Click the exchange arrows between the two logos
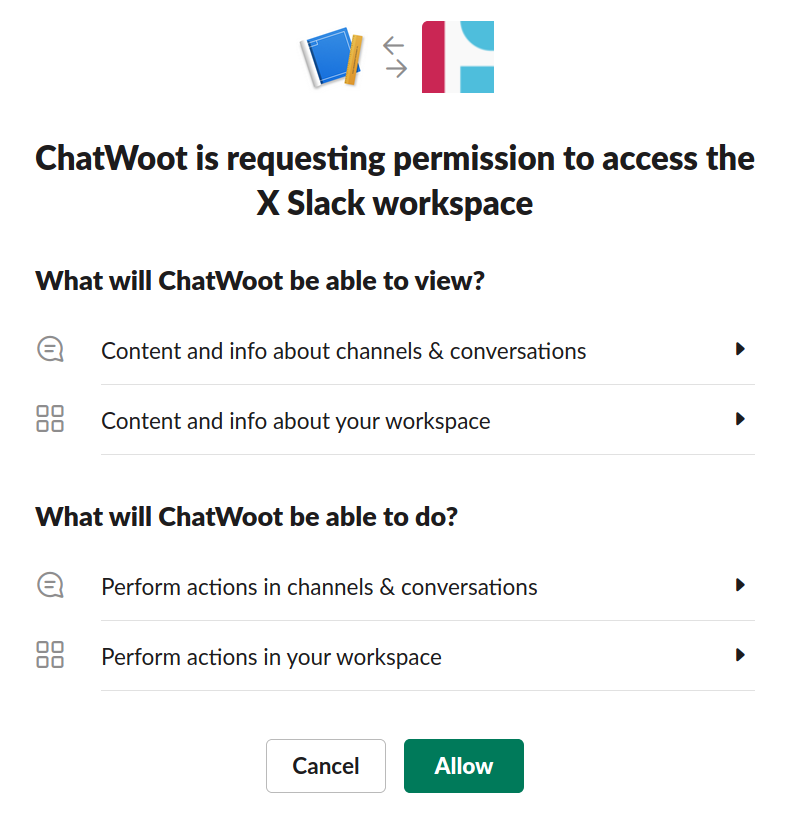799x818 pixels. tap(392, 57)
